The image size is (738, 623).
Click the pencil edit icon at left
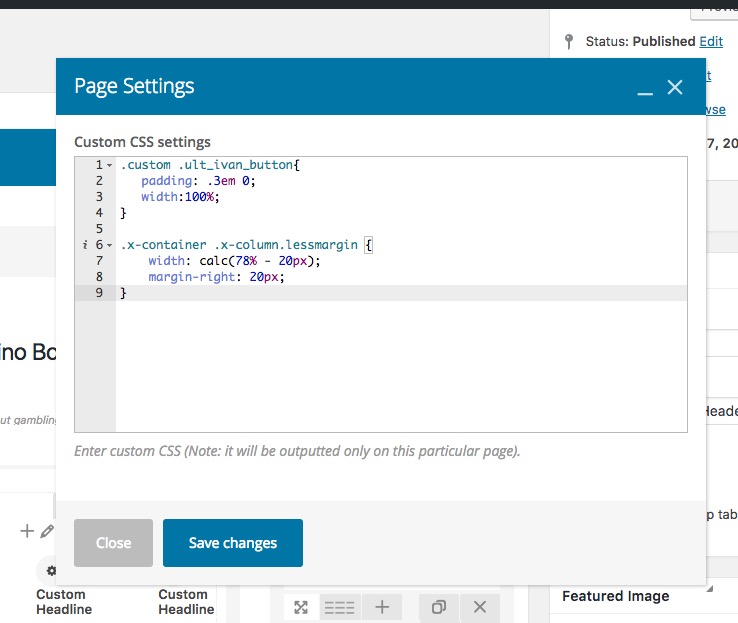46,532
